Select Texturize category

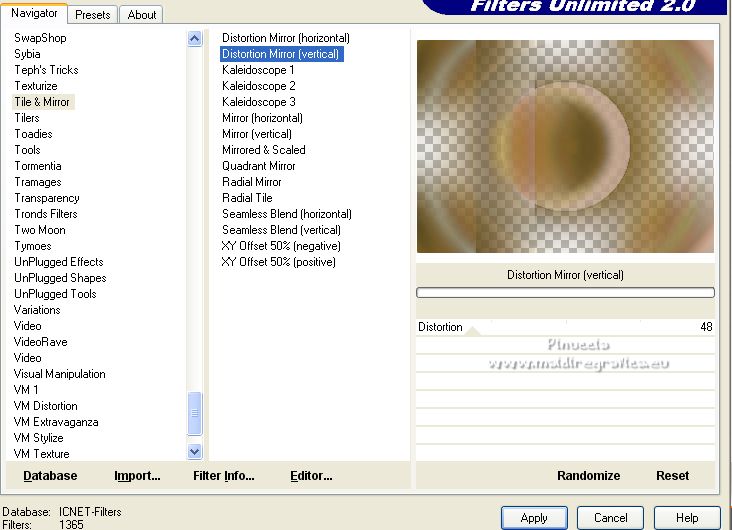[x=36, y=86]
